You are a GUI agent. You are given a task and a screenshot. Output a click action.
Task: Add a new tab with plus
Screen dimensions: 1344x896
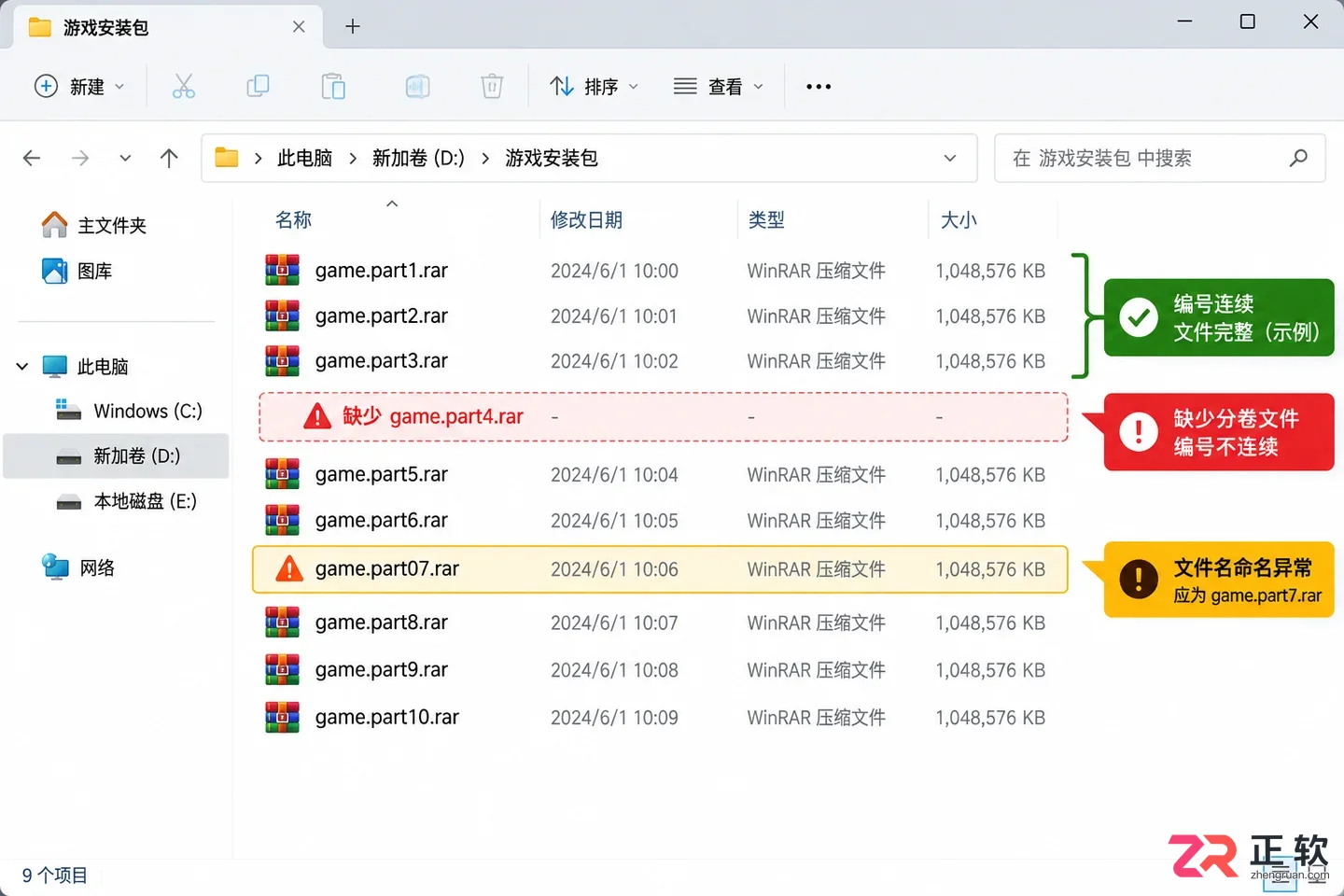(x=353, y=26)
